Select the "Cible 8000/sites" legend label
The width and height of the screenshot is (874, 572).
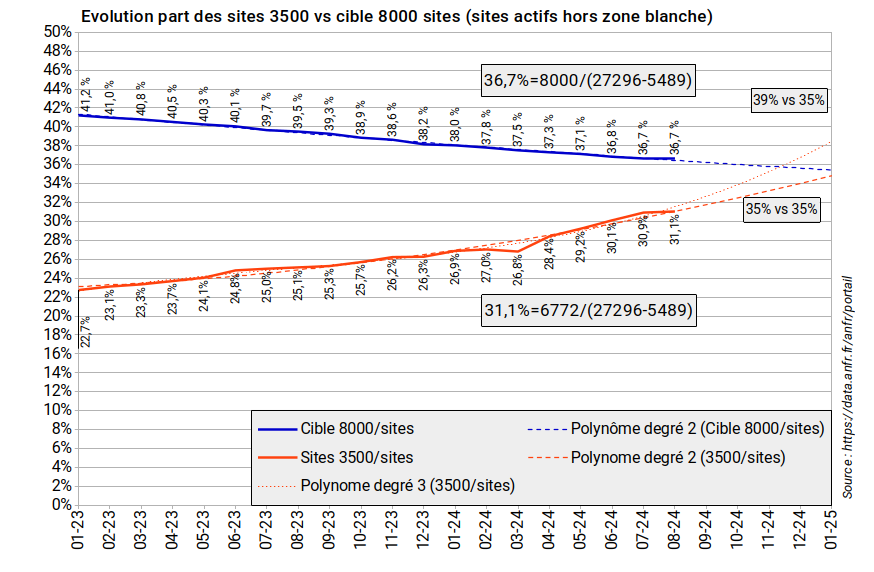(x=357, y=429)
